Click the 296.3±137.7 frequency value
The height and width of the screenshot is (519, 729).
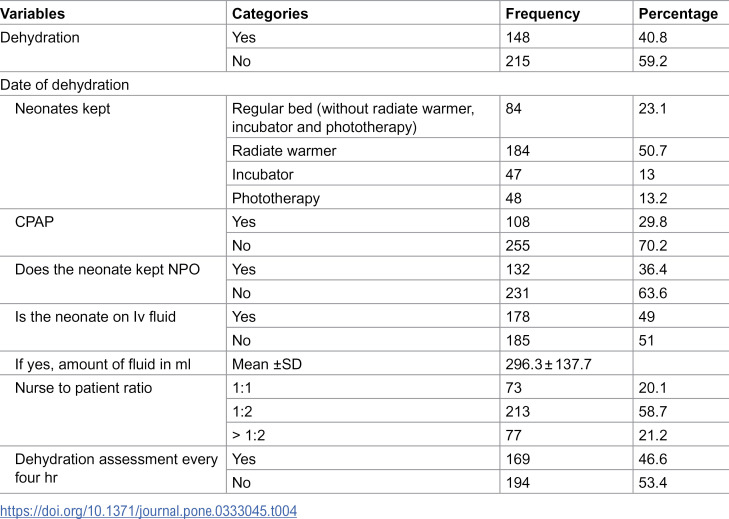tap(549, 364)
